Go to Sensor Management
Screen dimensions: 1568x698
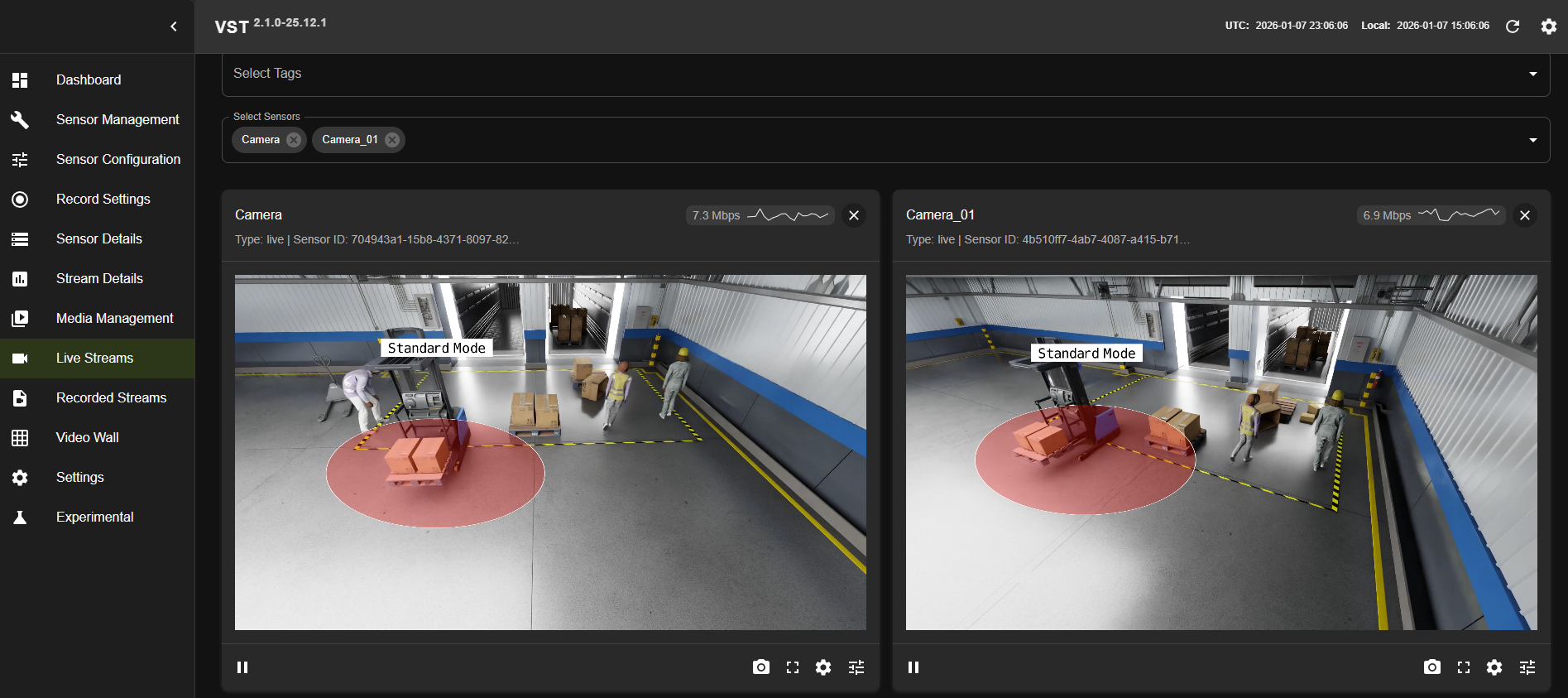click(117, 120)
